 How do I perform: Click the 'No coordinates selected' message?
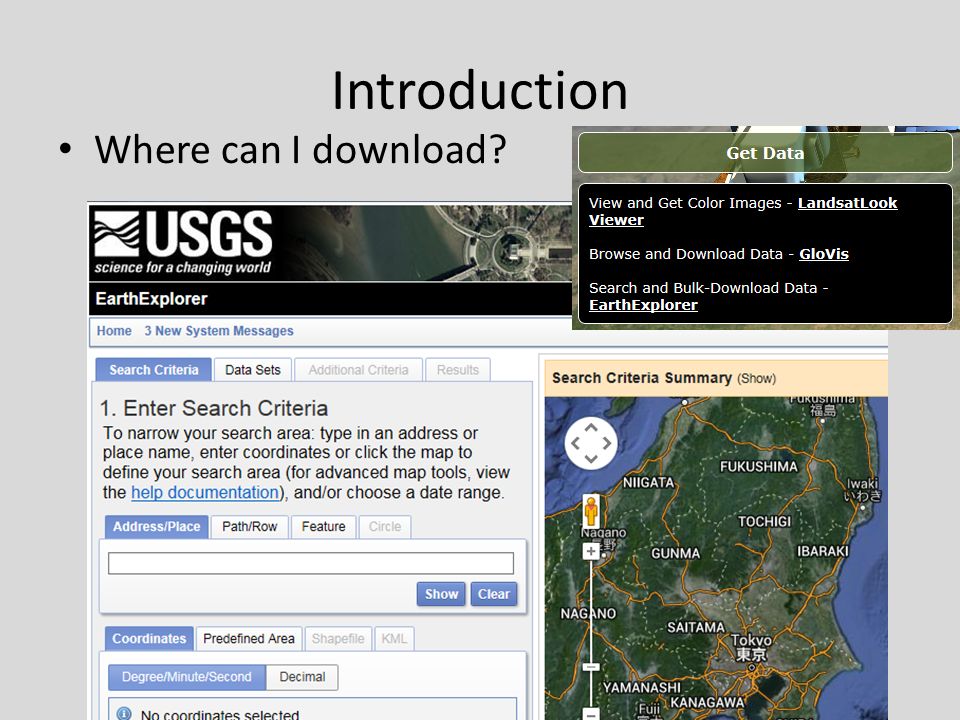tap(220, 714)
